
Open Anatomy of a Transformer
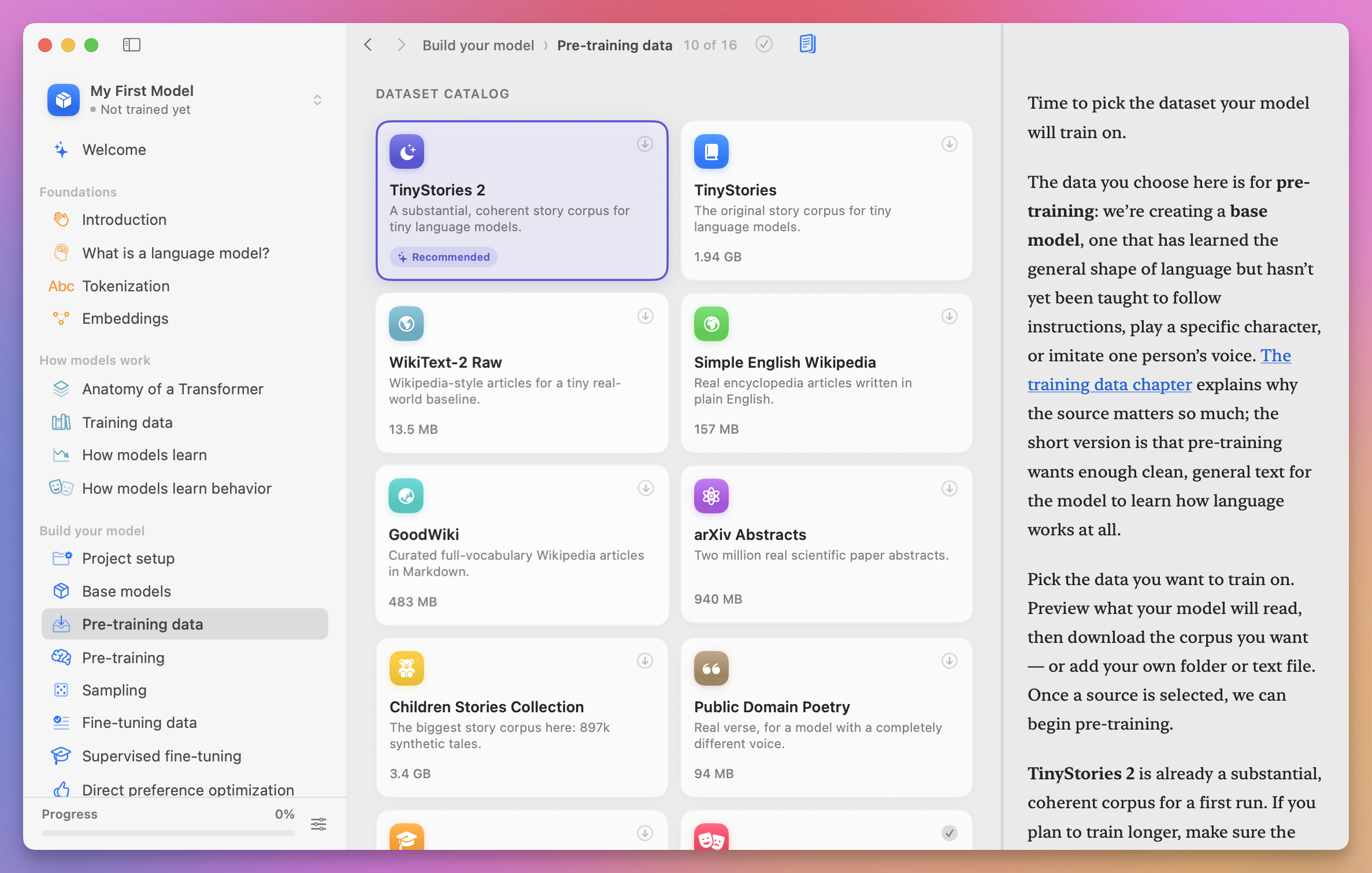tap(185, 389)
